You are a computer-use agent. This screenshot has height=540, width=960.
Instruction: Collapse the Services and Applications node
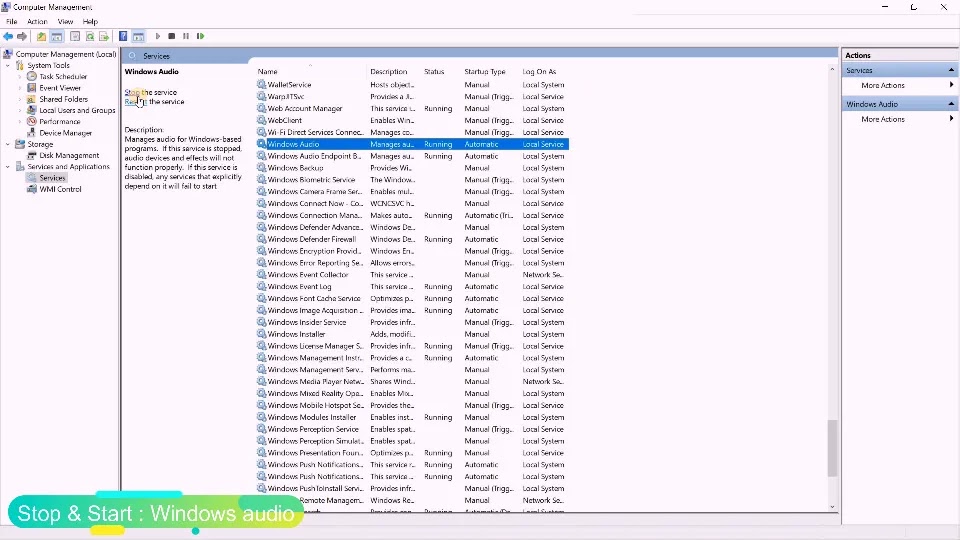click(x=7, y=167)
